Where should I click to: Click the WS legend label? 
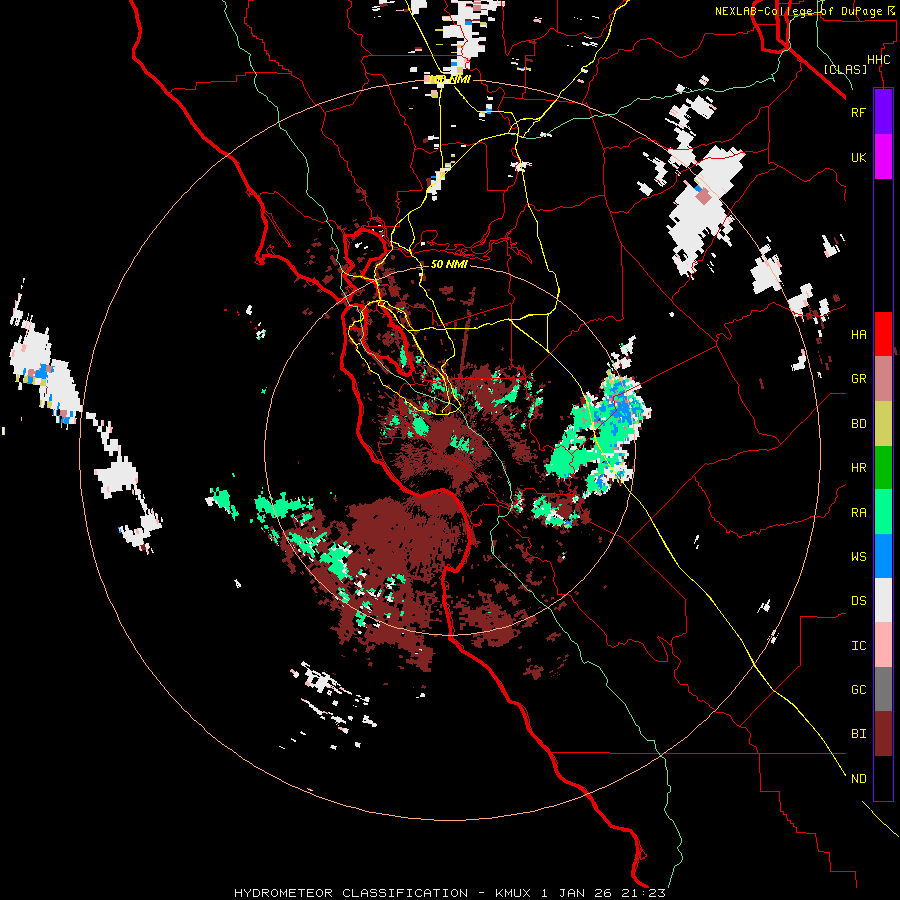(x=858, y=557)
